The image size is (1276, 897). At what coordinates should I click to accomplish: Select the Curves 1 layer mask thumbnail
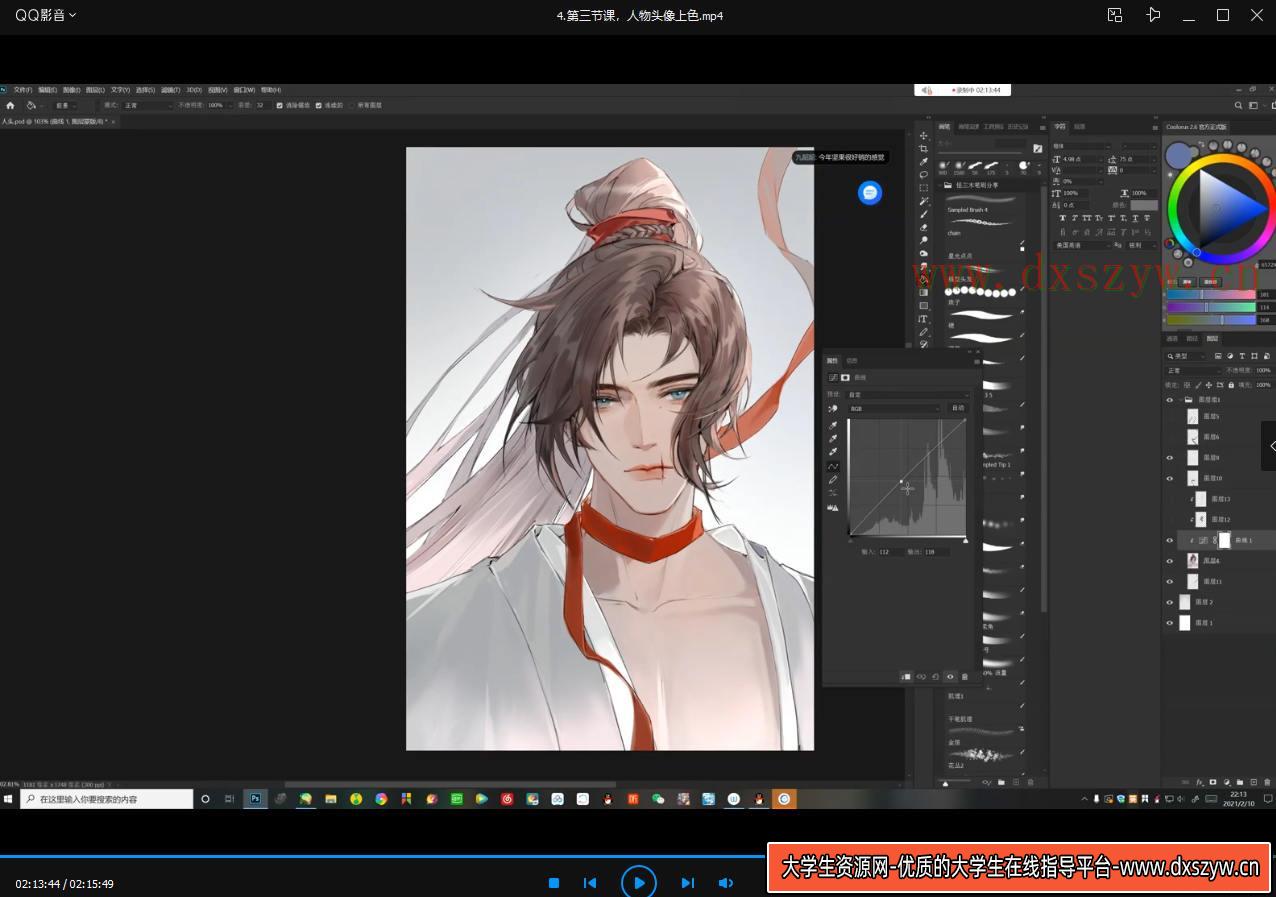click(x=1224, y=540)
